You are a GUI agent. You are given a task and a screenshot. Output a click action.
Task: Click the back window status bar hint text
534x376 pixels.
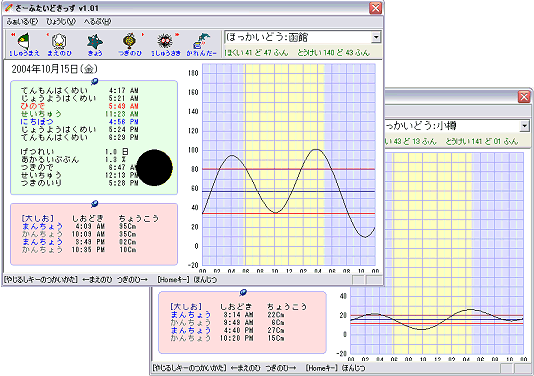coord(258,368)
